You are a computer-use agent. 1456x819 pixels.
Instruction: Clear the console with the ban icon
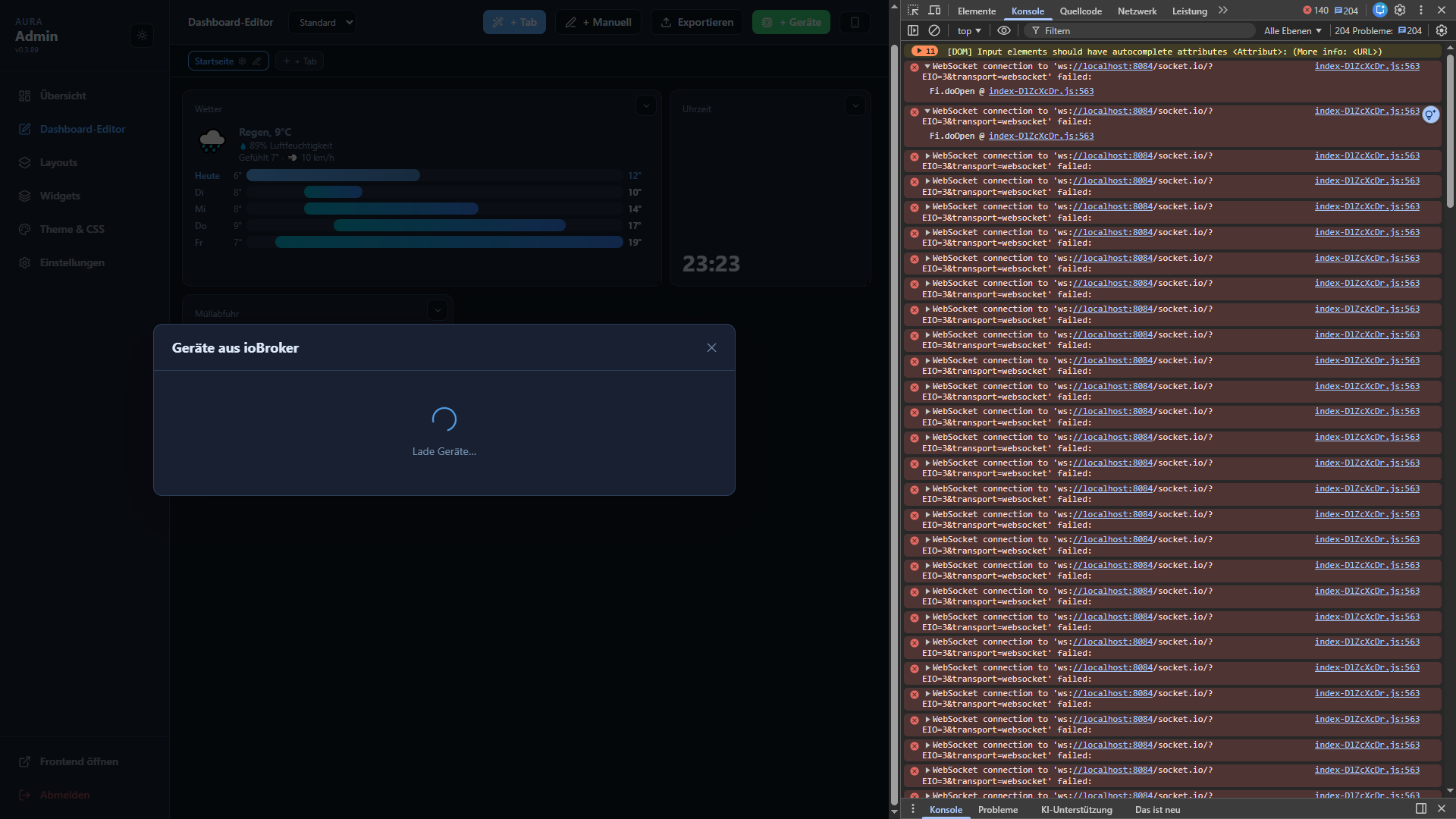click(934, 30)
